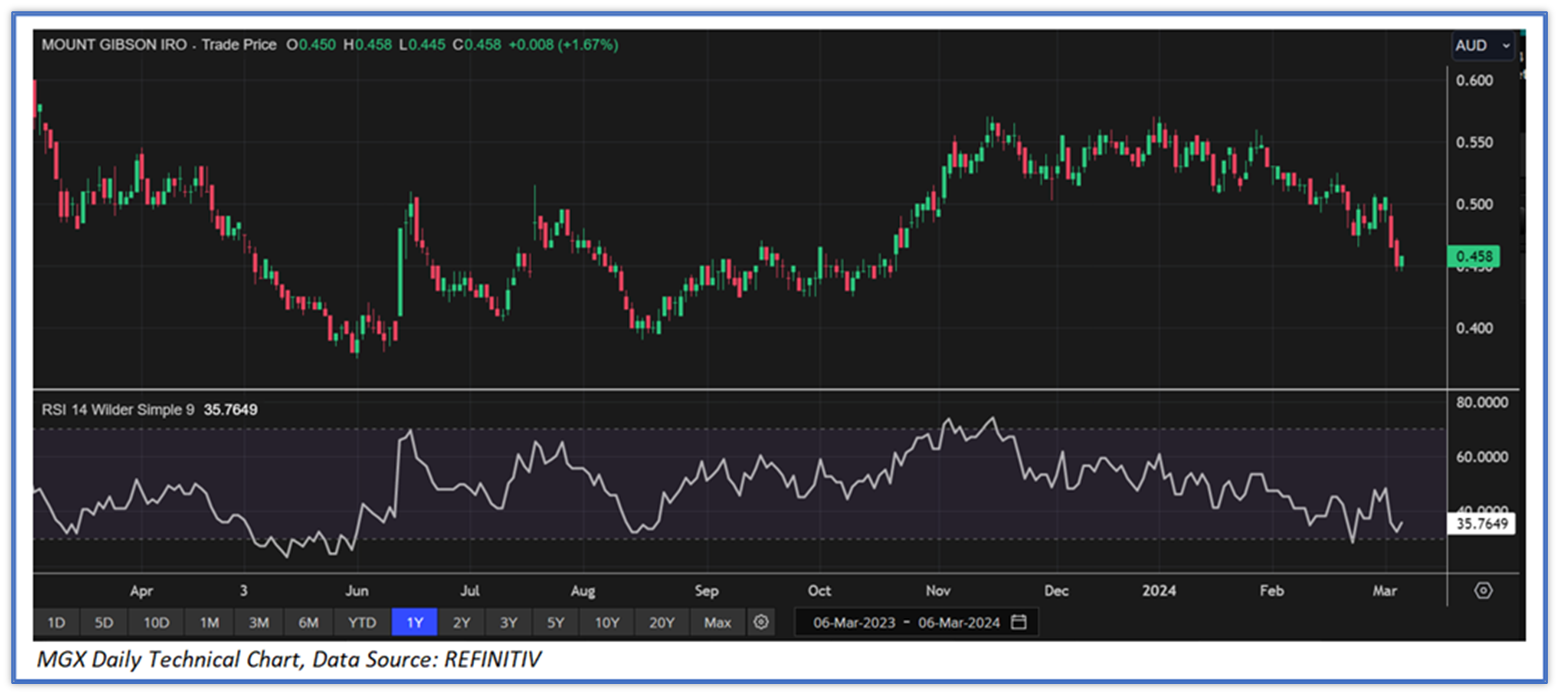Change range to 2Y
Screen dimensions: 1559x695
pos(461,623)
